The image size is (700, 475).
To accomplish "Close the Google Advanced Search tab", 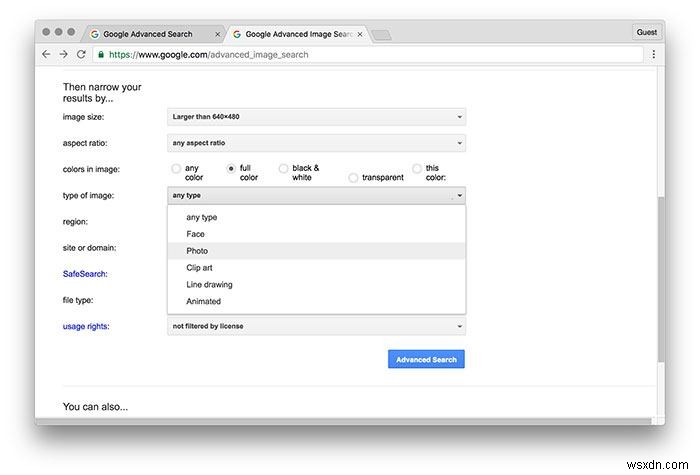I will [217, 34].
